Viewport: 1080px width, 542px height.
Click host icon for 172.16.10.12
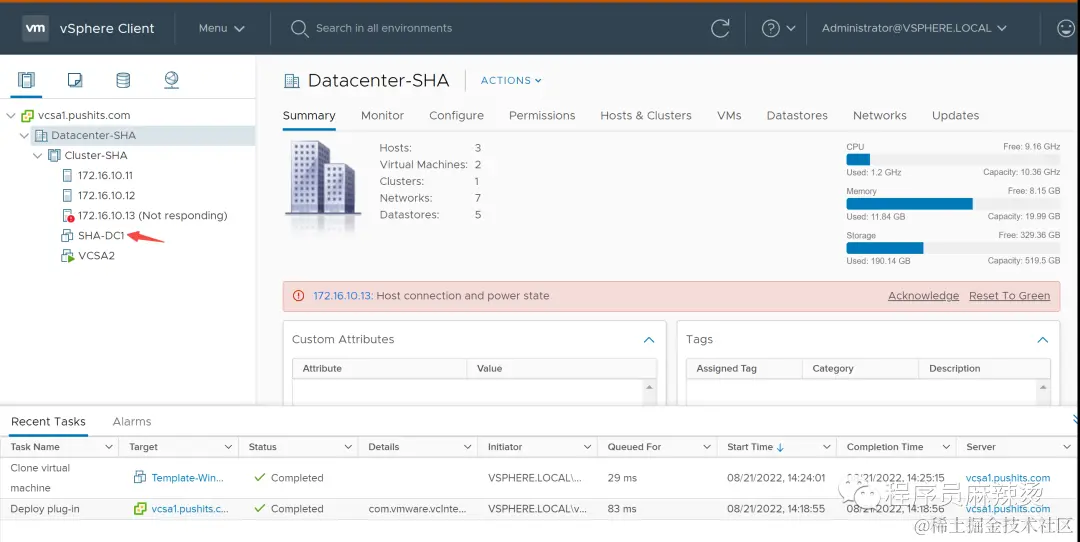[67, 196]
